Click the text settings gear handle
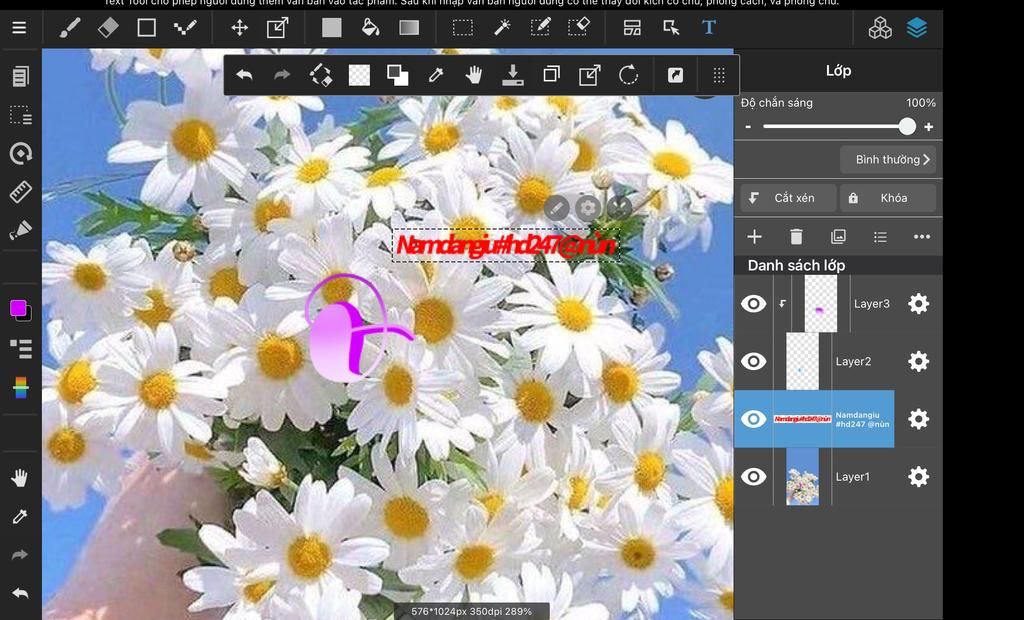 pos(588,208)
